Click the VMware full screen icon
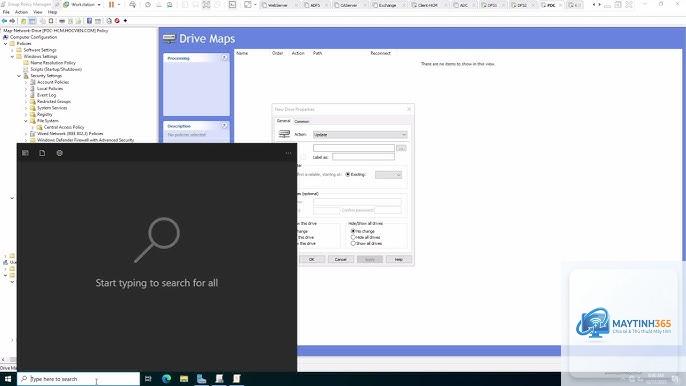Screen dimensions: 686x386 (x=206, y=5)
